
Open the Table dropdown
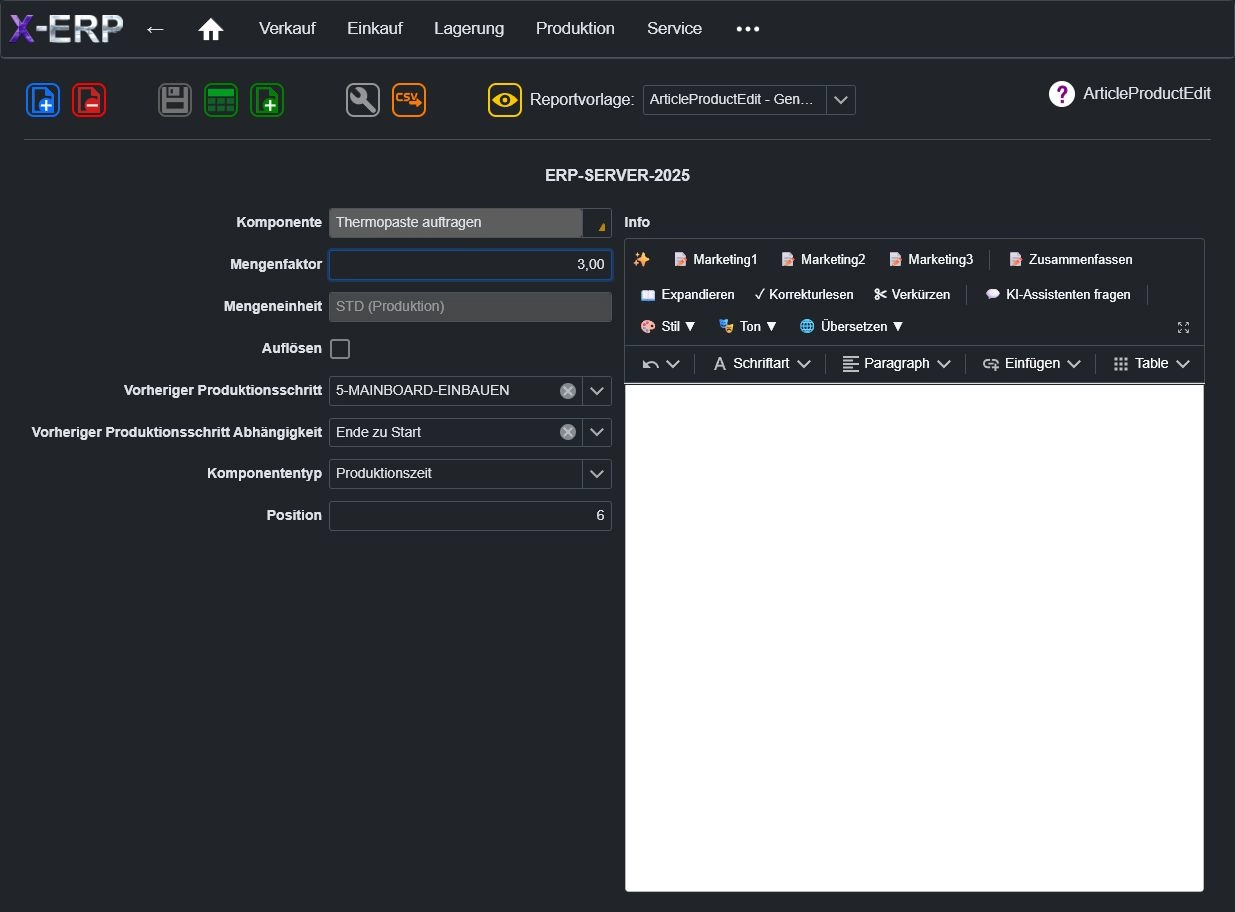[x=1151, y=364]
